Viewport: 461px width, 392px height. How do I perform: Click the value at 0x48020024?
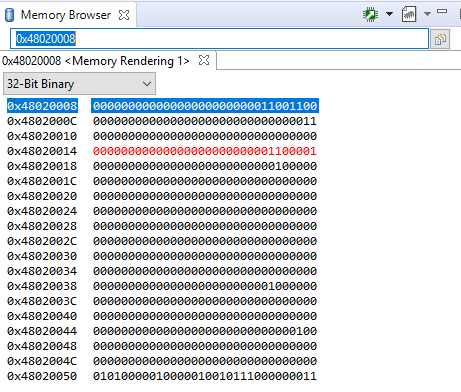(205, 211)
